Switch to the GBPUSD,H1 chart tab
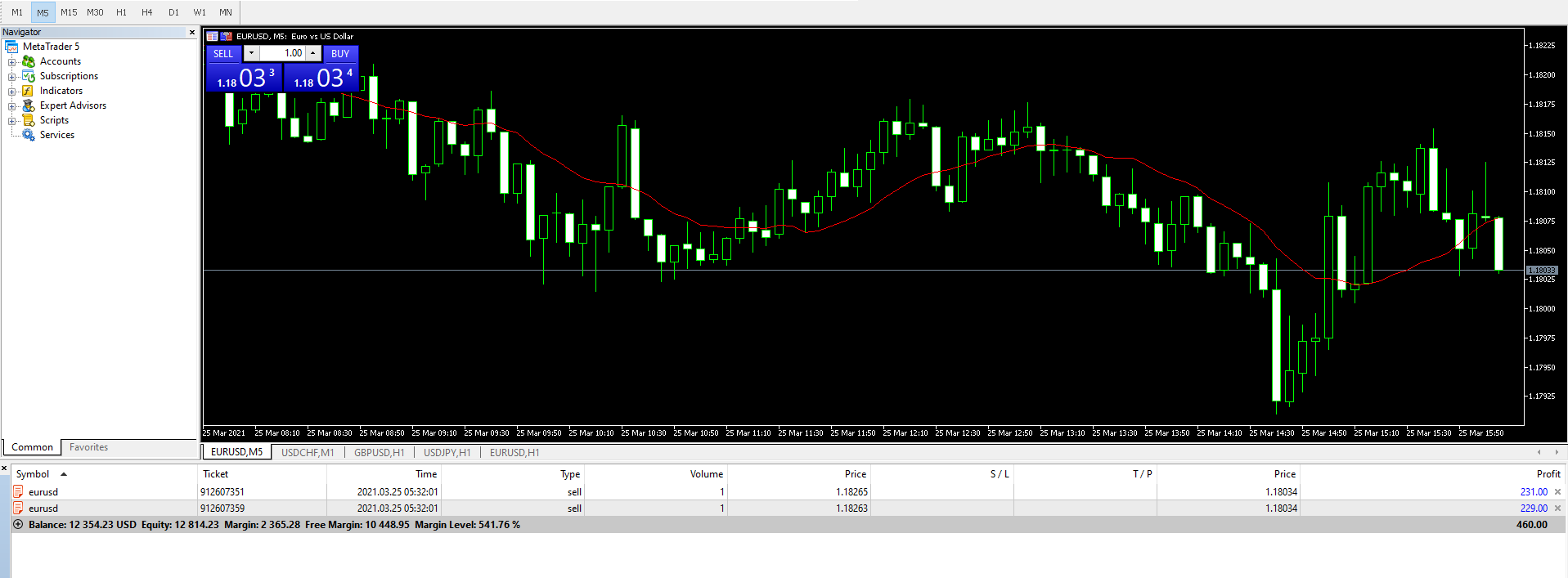The width and height of the screenshot is (1568, 578). 379,453
